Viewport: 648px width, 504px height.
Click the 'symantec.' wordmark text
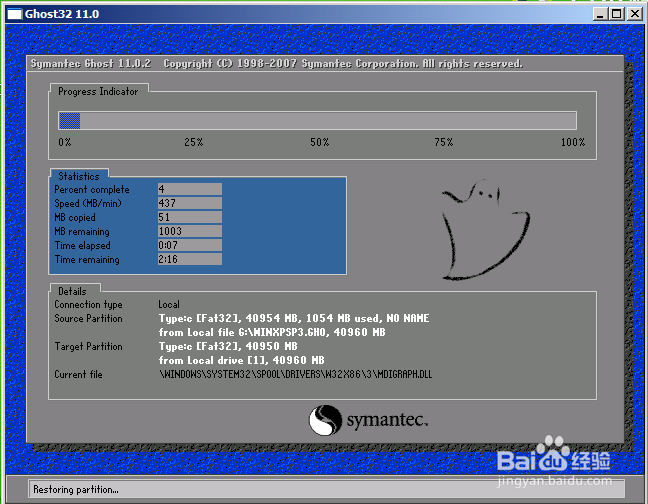[387, 421]
